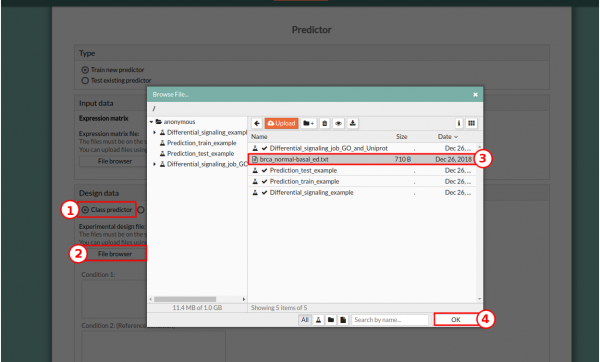
Task: Sort the file list by the Date column
Action: [x=448, y=137]
